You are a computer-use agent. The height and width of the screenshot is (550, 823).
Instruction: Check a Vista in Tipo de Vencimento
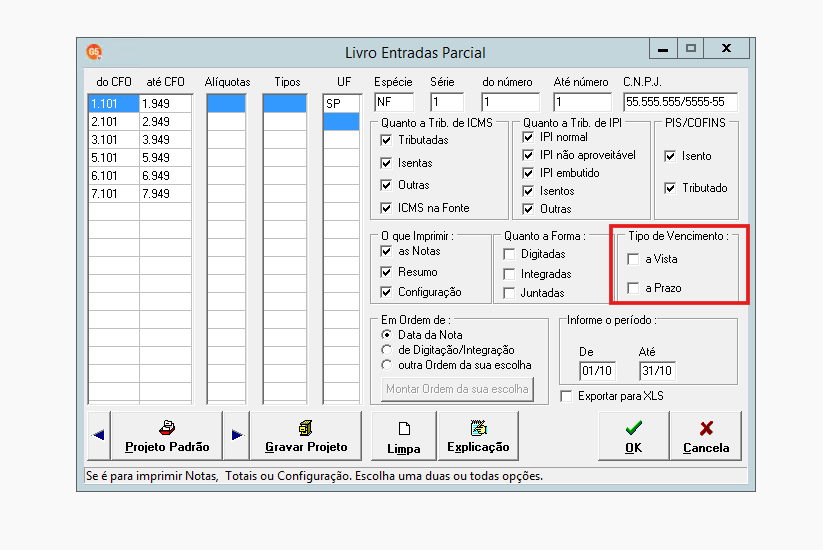(634, 259)
